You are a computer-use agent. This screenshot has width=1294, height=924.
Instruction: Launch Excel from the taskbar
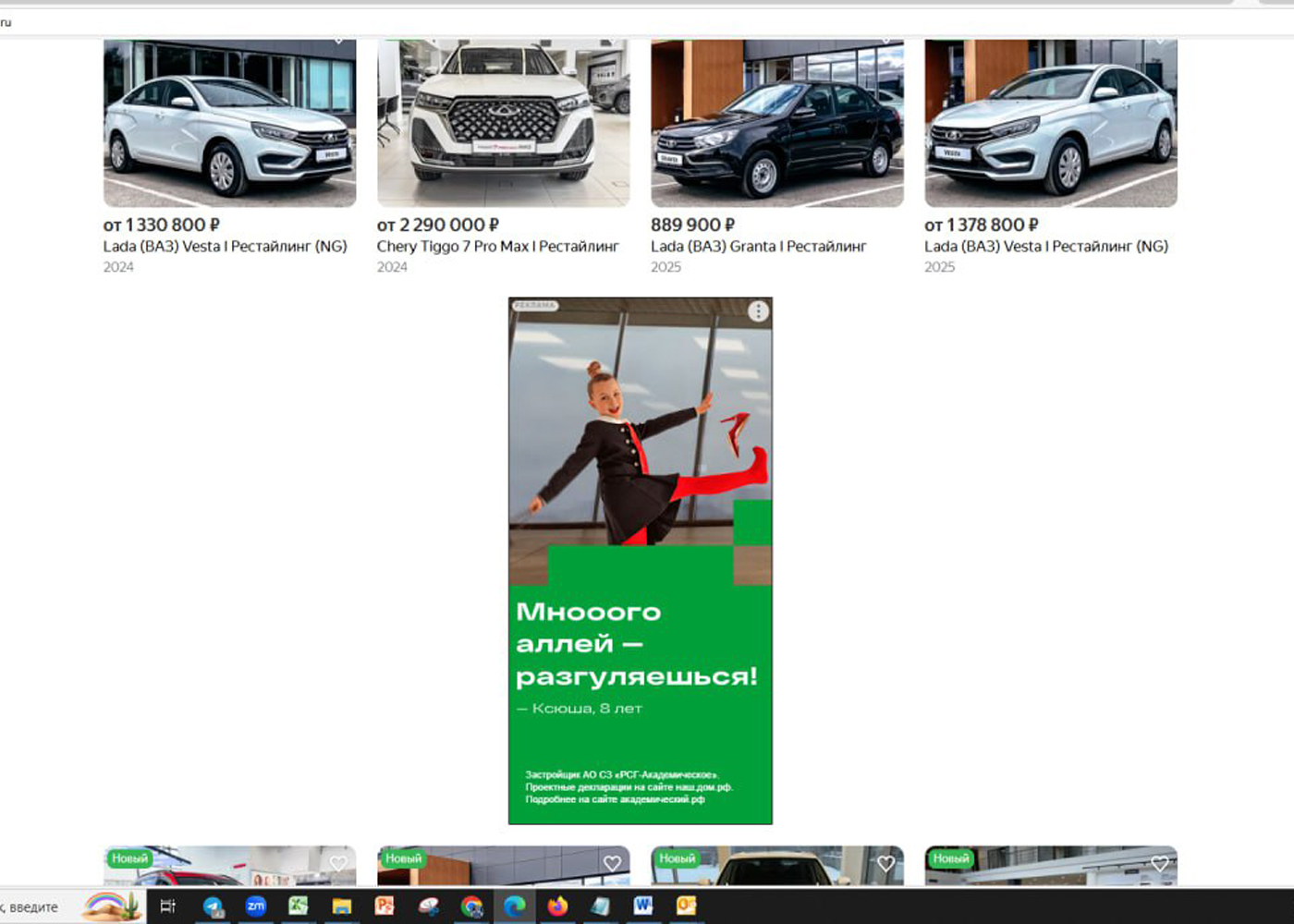pyautogui.click(x=299, y=906)
